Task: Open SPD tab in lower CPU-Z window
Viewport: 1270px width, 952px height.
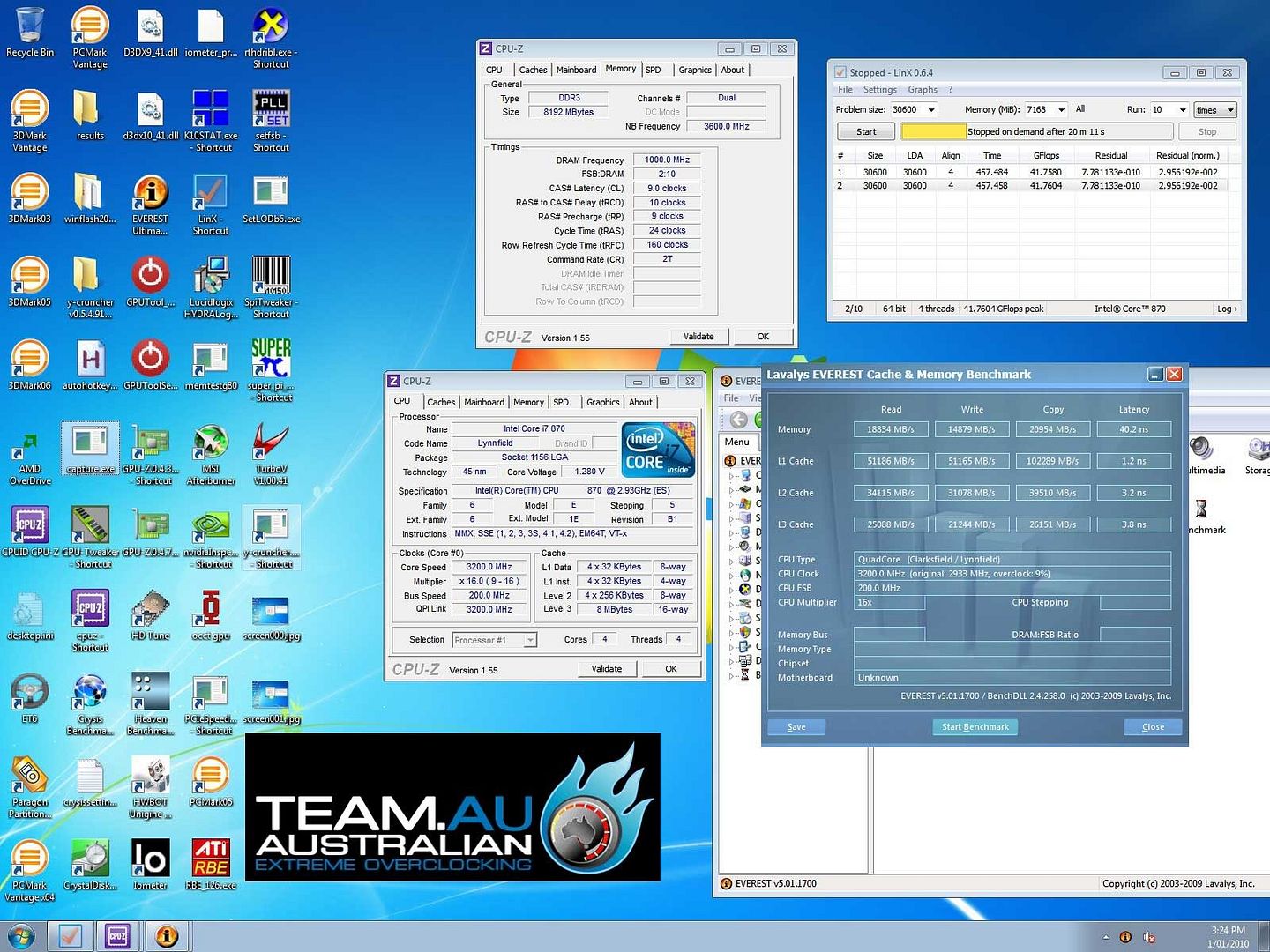Action: point(561,402)
